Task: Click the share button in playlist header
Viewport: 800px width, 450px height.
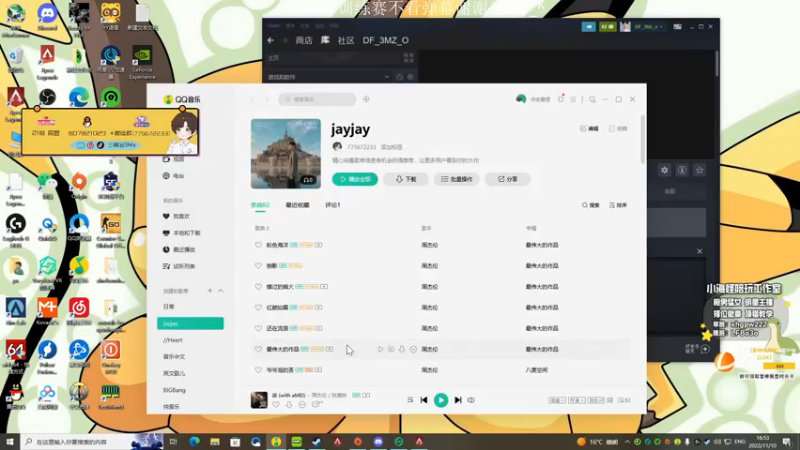Action: tap(508, 179)
